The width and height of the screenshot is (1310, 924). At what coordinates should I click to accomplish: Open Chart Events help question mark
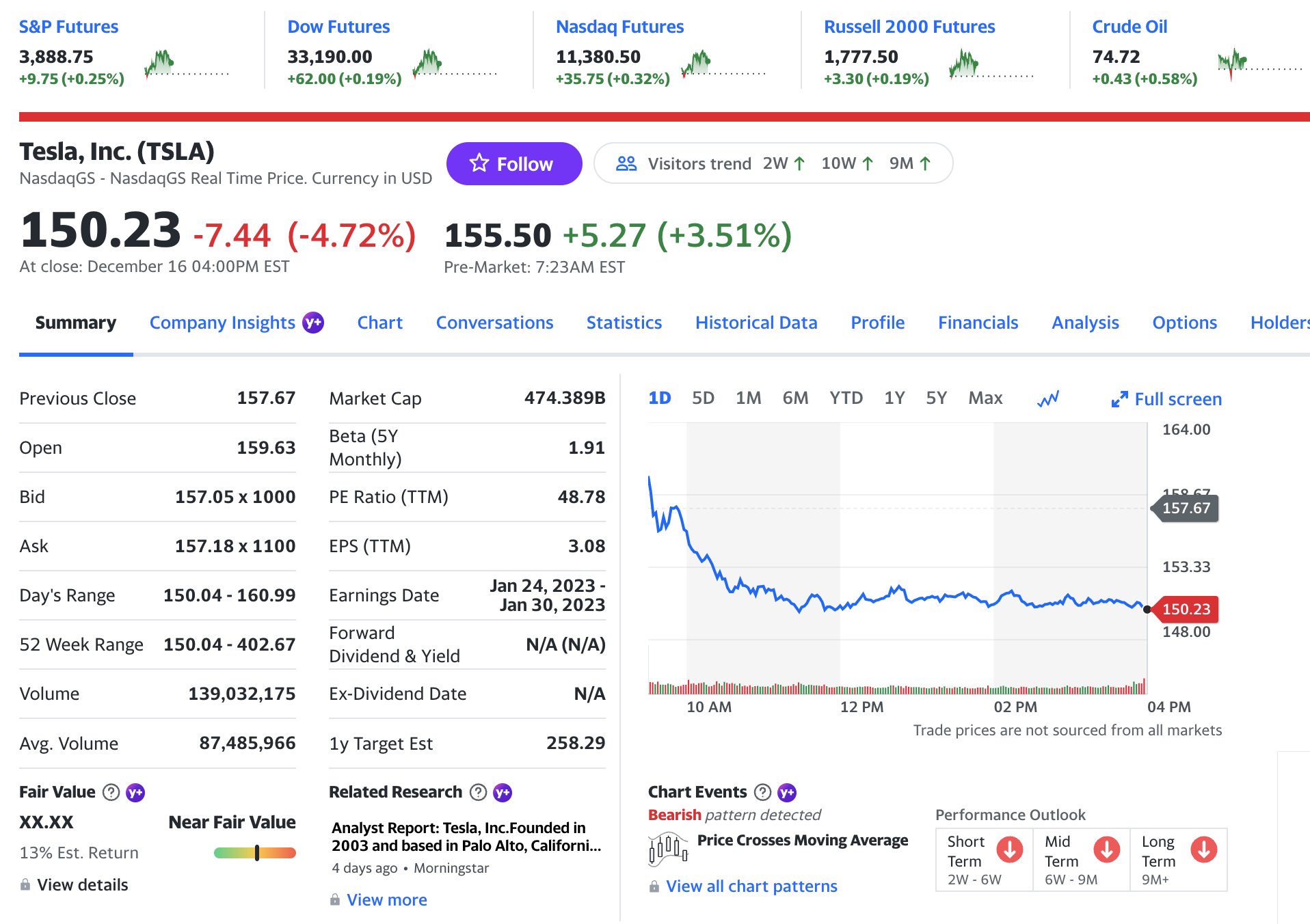coord(762,792)
